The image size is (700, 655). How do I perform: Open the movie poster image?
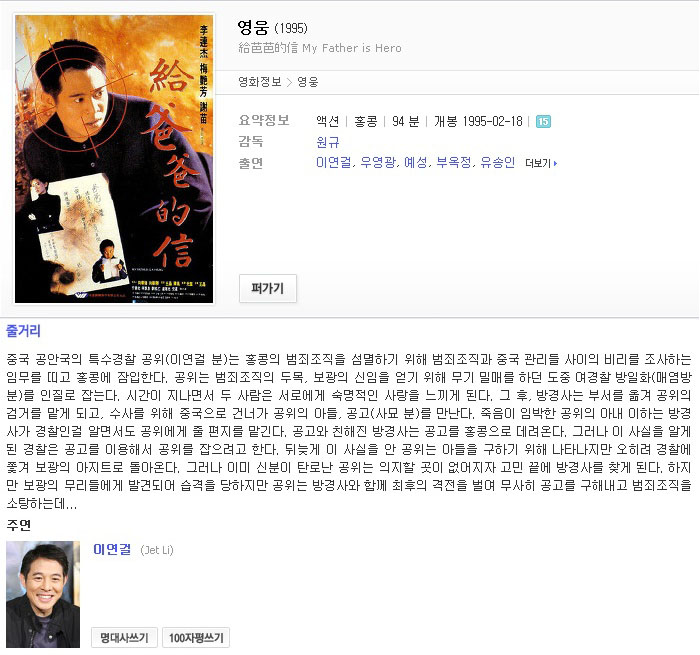point(114,159)
